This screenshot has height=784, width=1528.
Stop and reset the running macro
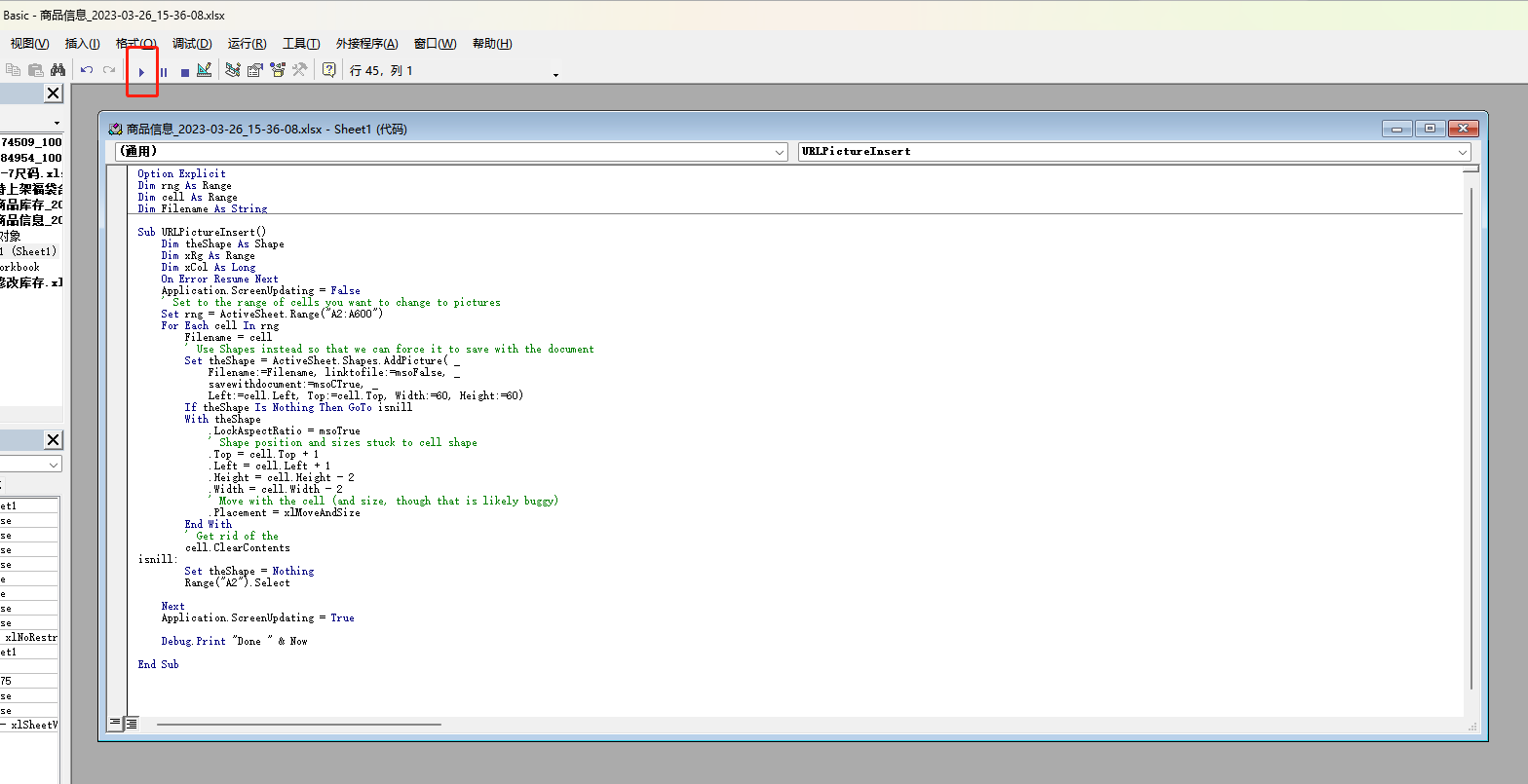184,71
